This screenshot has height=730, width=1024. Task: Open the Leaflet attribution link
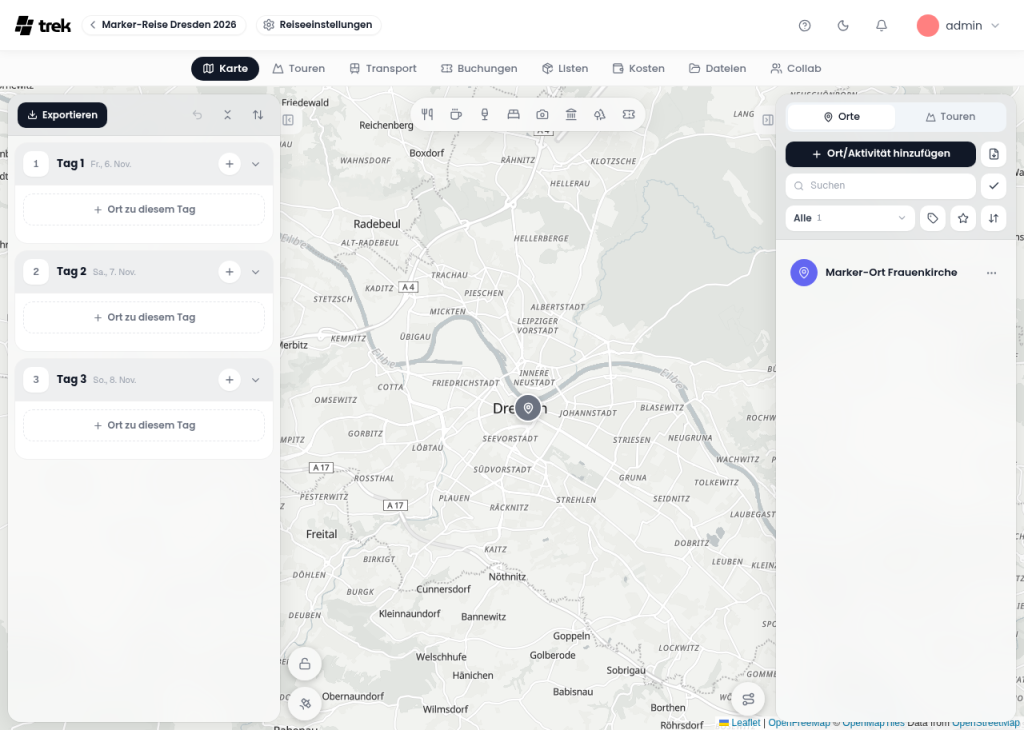[740, 723]
